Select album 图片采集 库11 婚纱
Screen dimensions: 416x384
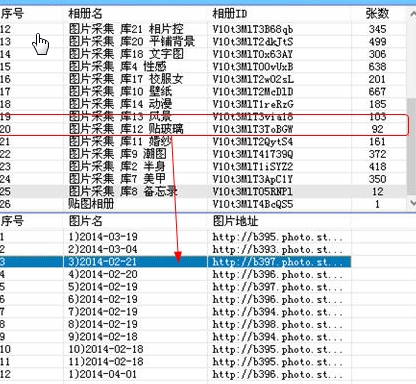coord(120,142)
